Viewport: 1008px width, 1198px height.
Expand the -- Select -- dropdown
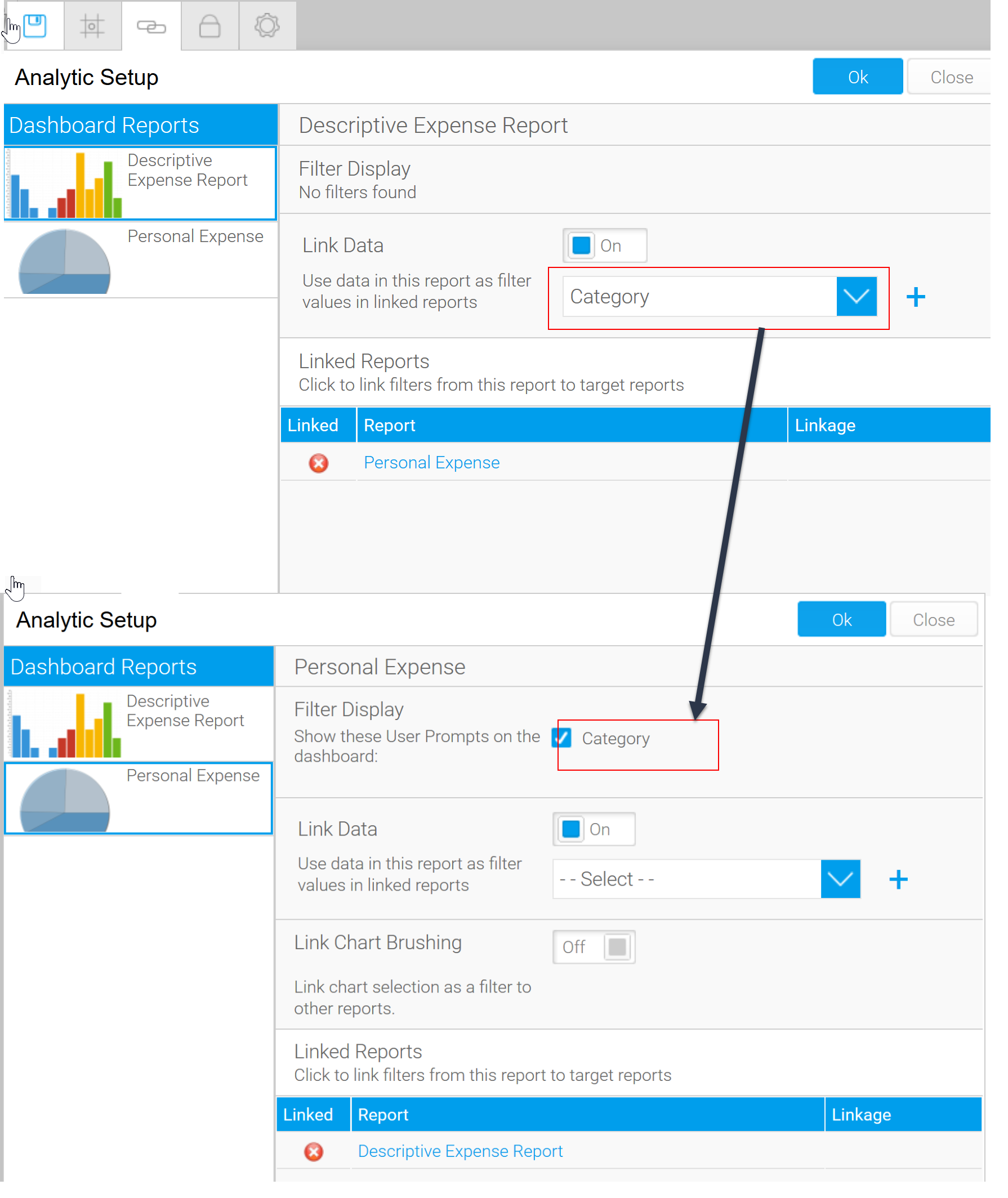tap(840, 879)
